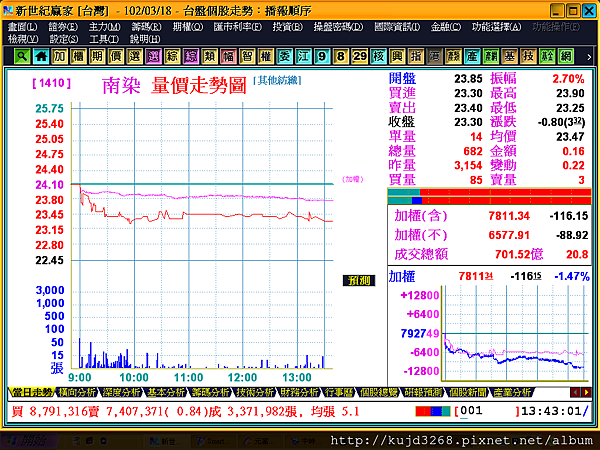Select the 技 toolbar icon
The width and height of the screenshot is (600, 450).
(x=528, y=57)
